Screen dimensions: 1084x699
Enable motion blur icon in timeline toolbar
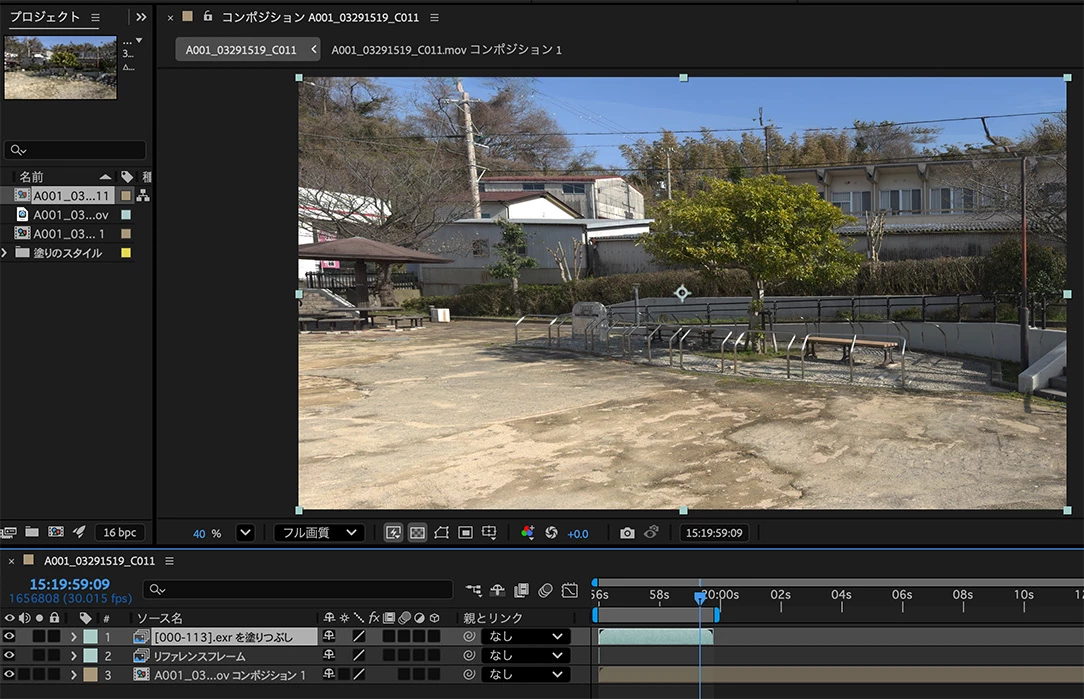[545, 590]
